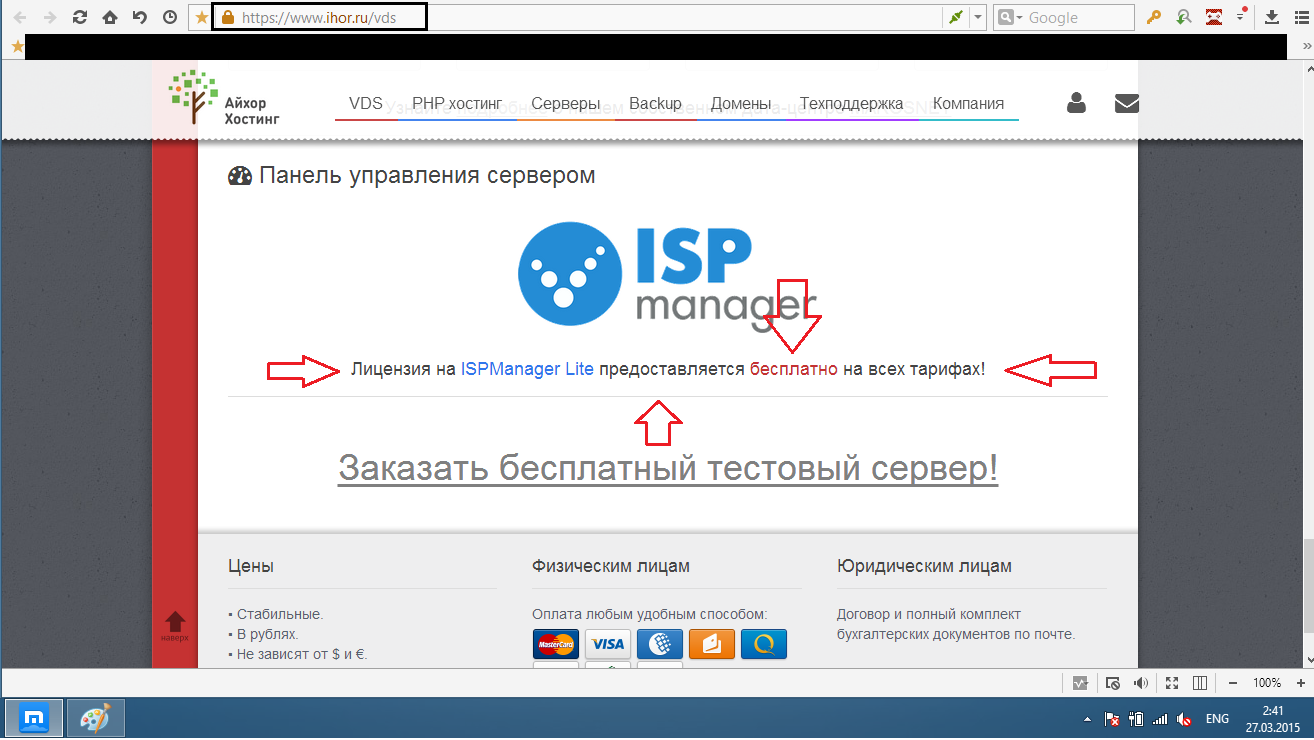Click the status bar fullscreen icon
Viewport: 1314px width, 740px height.
(x=1171, y=683)
